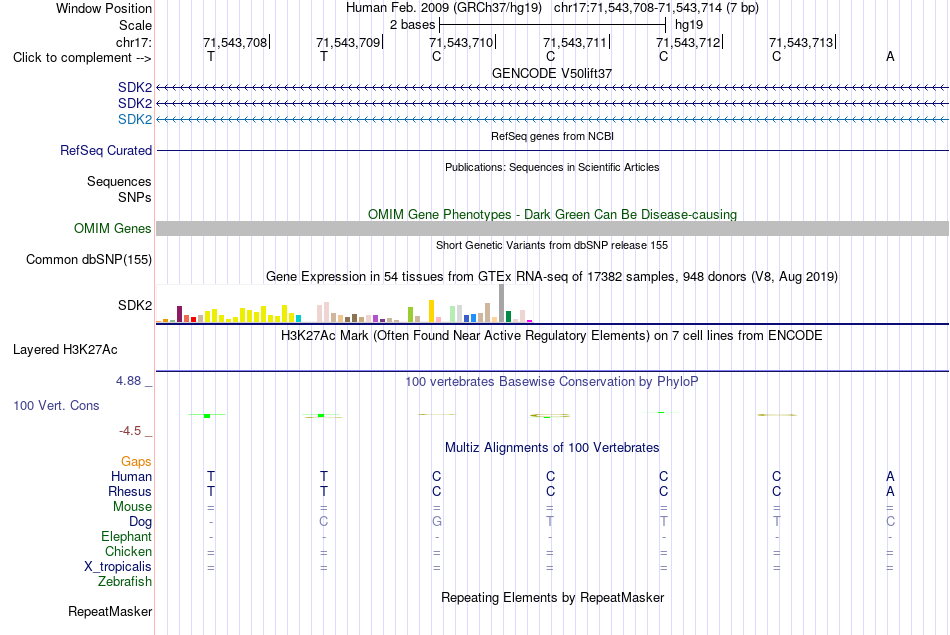Click the Window Position label

click(x=104, y=8)
